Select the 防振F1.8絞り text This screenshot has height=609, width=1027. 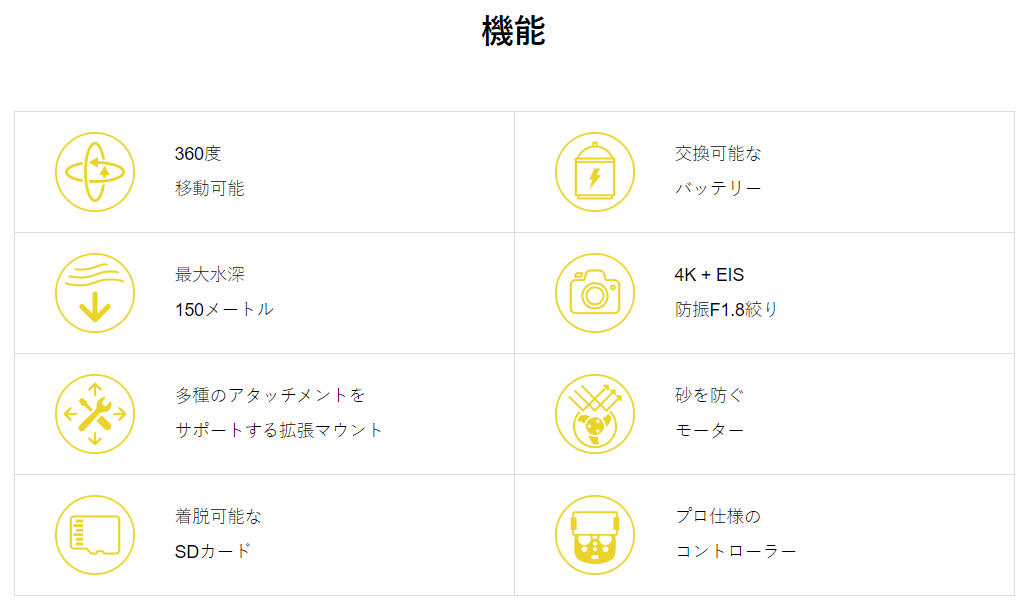(x=726, y=310)
